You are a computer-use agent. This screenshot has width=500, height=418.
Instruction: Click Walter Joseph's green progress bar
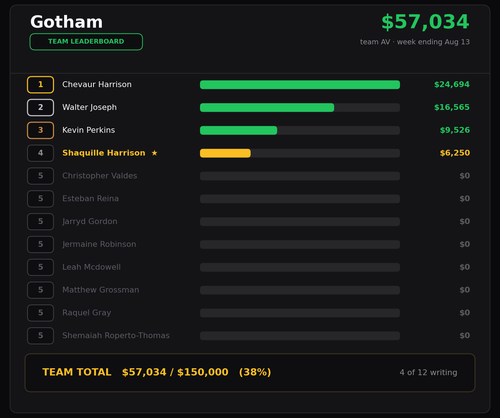(x=267, y=108)
